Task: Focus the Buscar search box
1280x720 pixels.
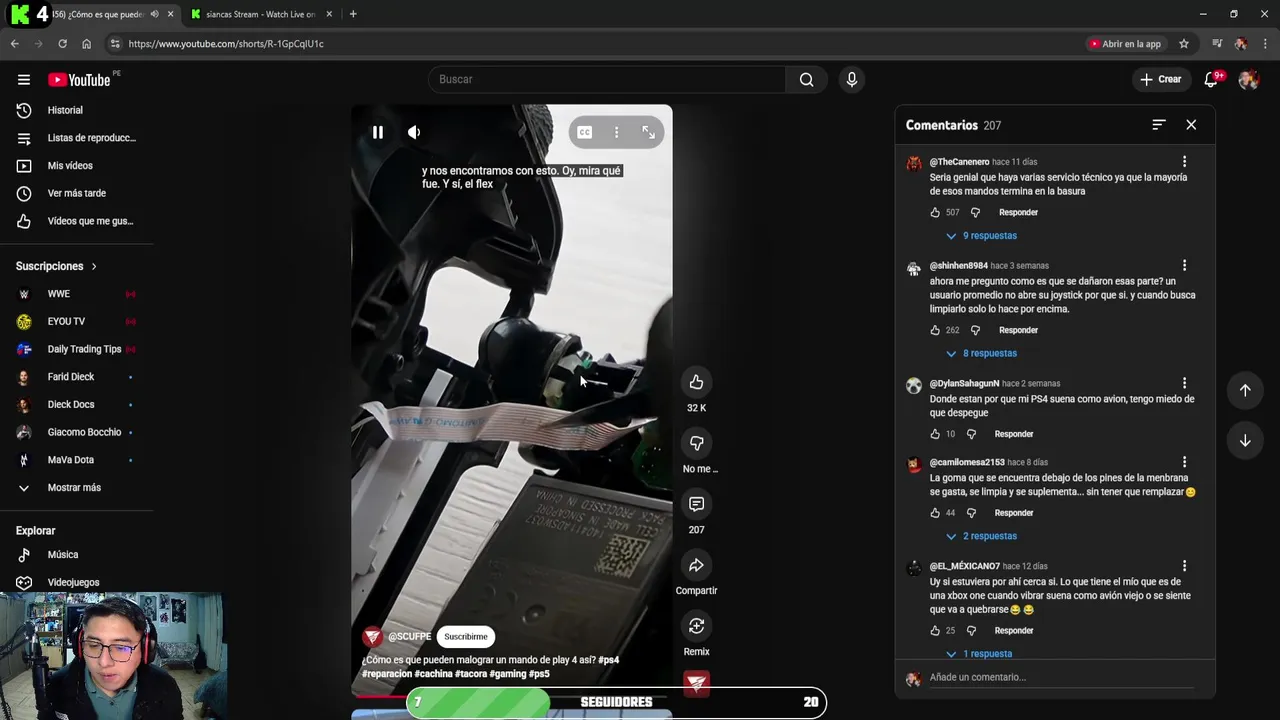Action: click(x=607, y=80)
